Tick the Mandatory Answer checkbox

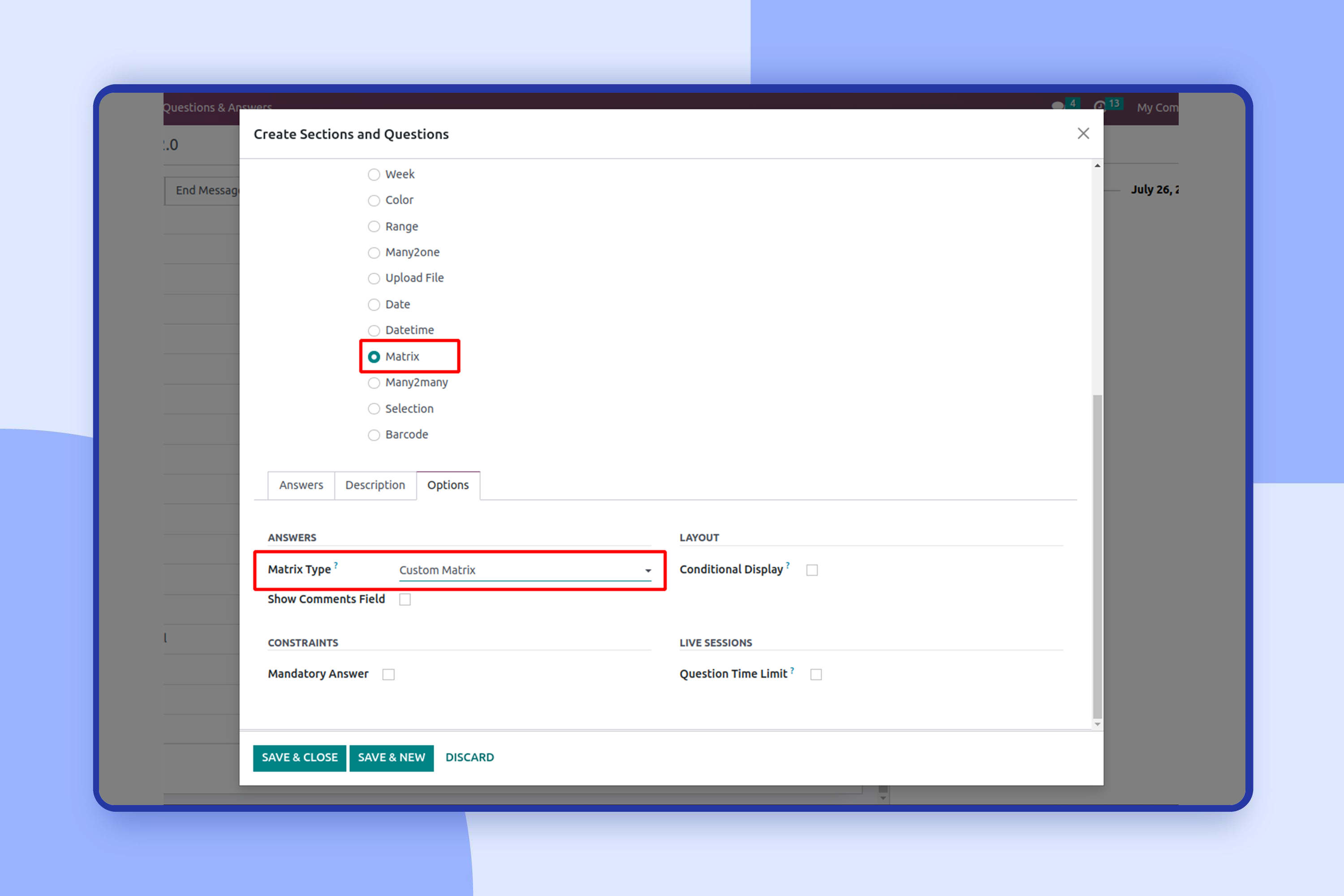388,674
